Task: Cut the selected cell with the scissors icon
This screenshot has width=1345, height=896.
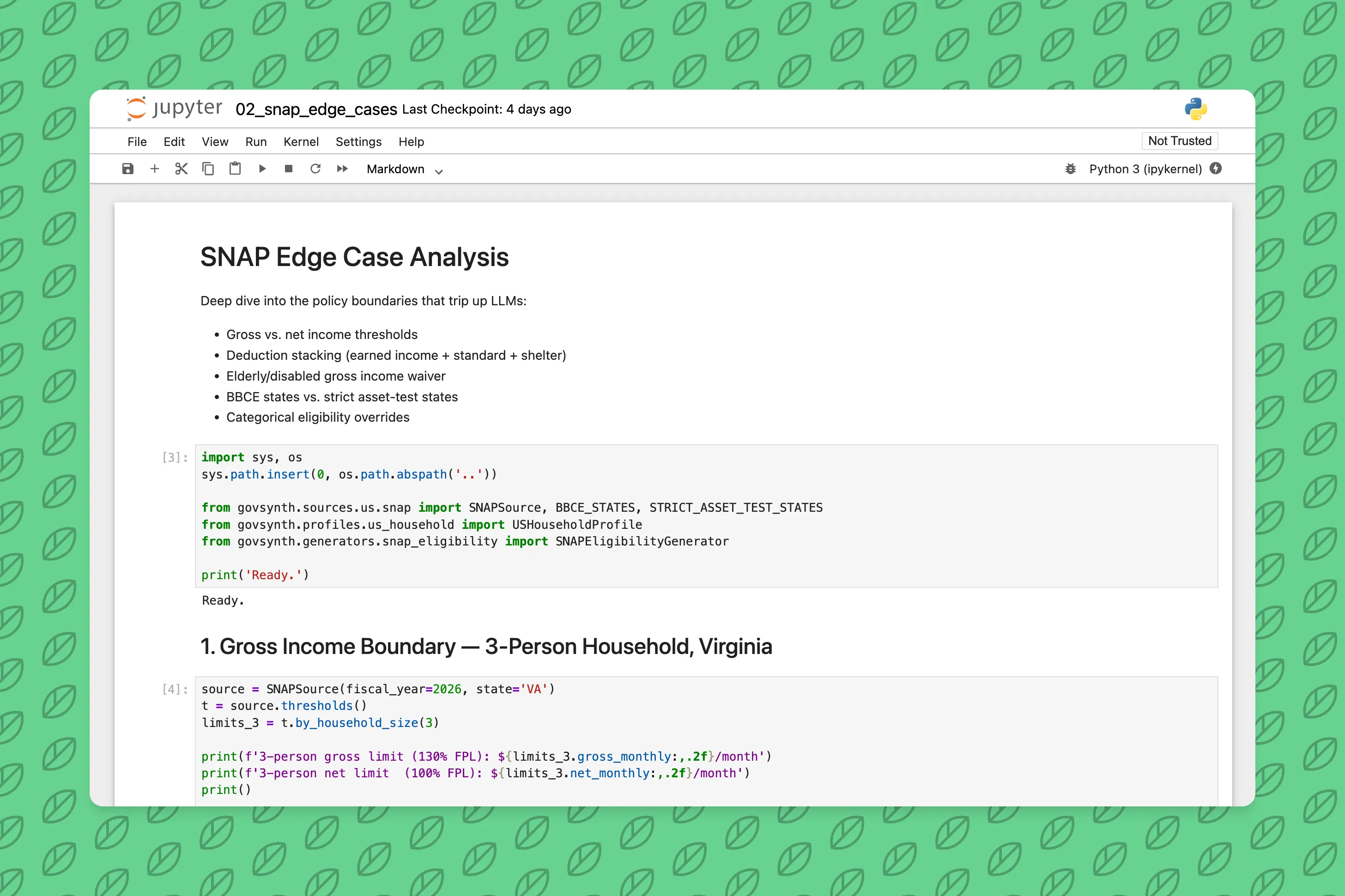Action: click(x=181, y=169)
